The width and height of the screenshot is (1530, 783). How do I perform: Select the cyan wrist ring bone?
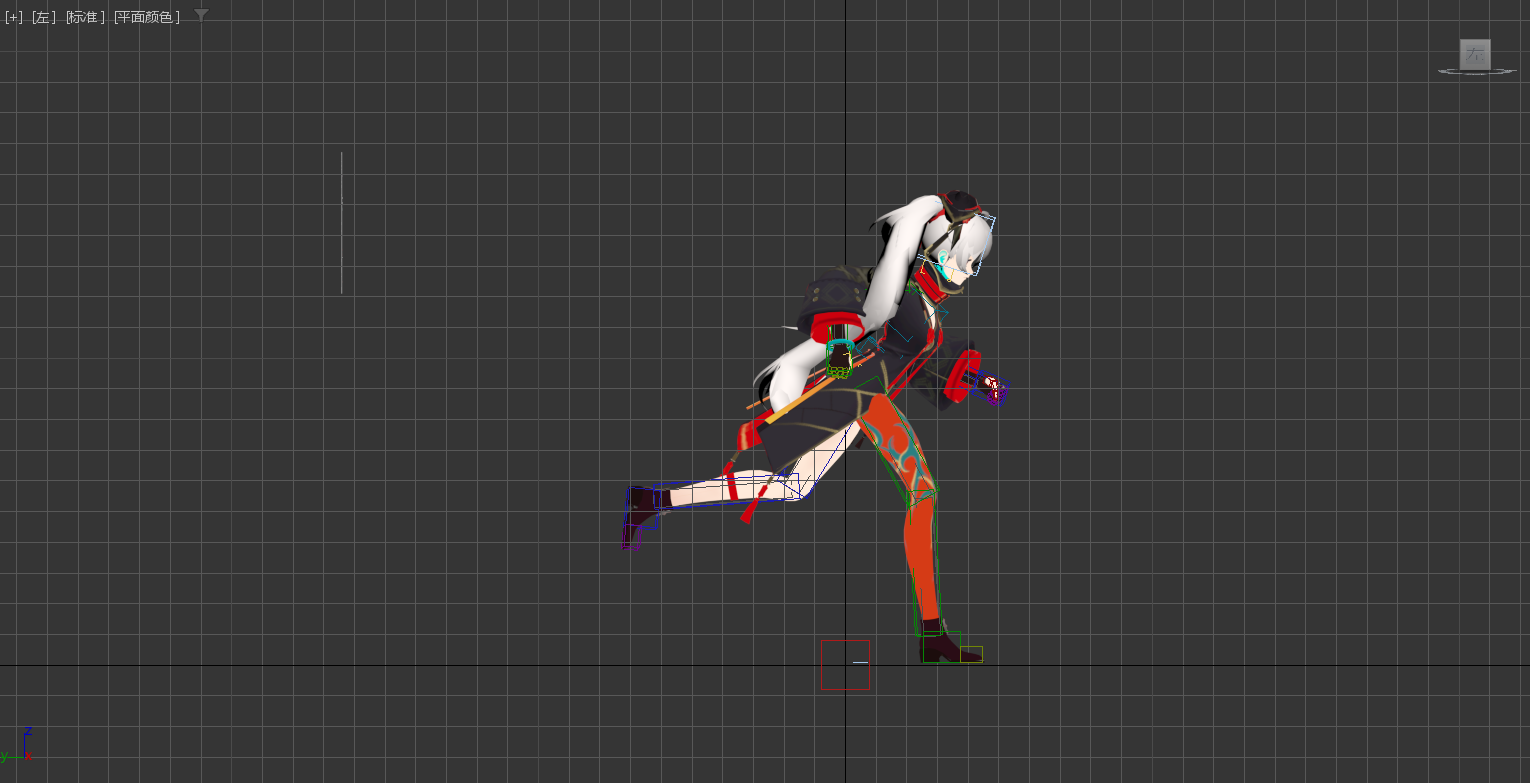click(839, 353)
